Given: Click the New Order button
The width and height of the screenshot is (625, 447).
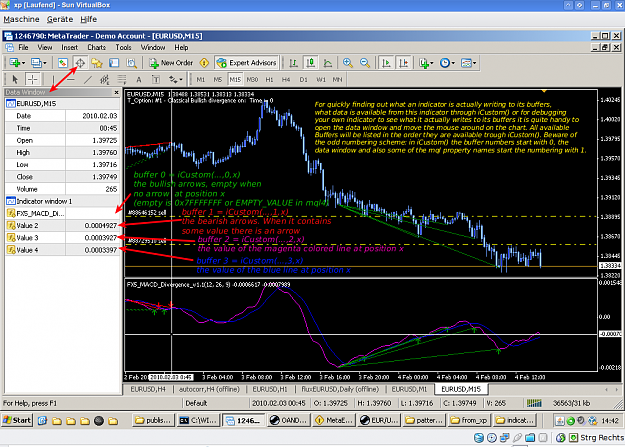Looking at the screenshot, I should coord(171,63).
